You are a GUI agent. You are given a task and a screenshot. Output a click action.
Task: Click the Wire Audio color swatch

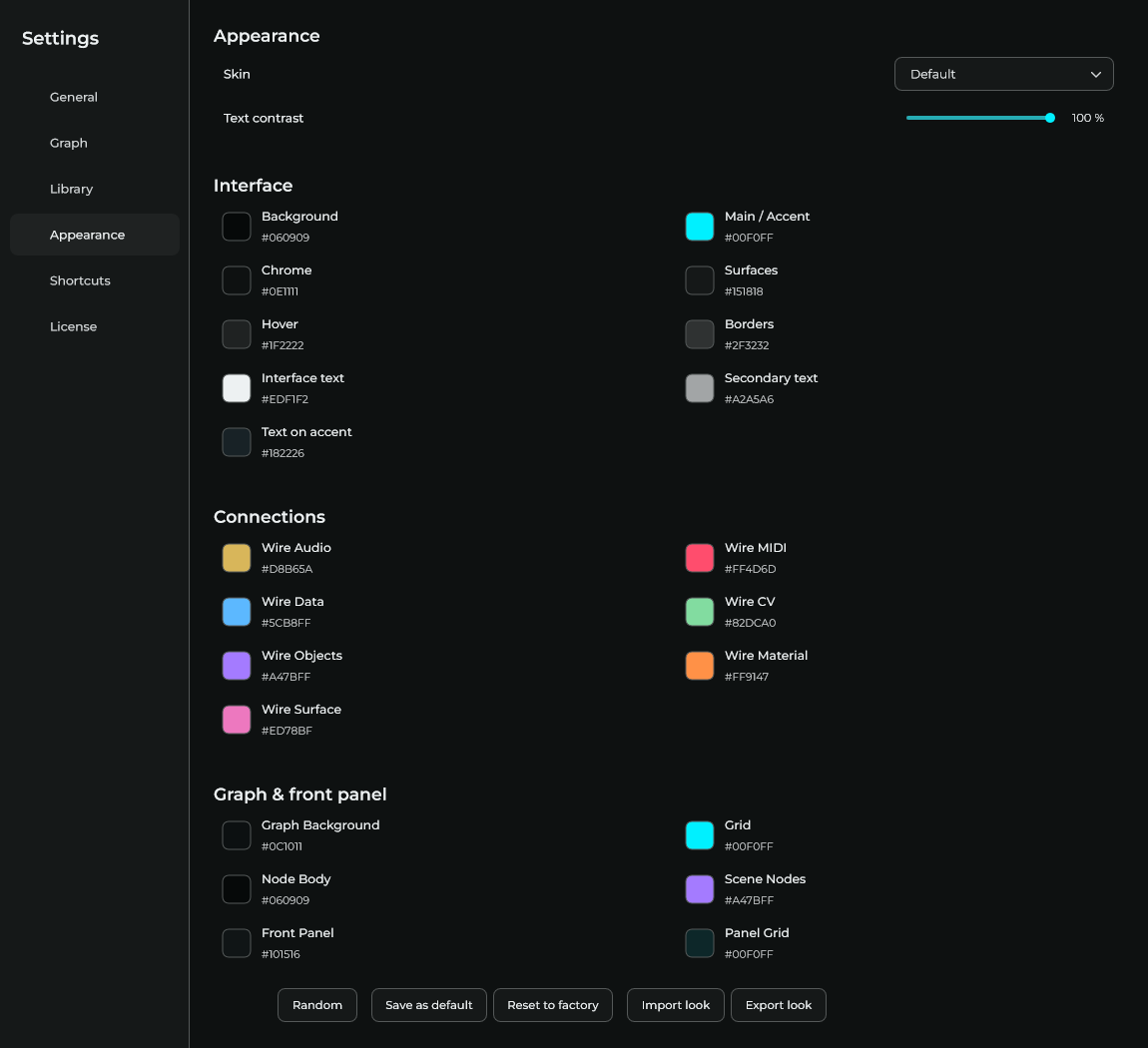(x=237, y=558)
